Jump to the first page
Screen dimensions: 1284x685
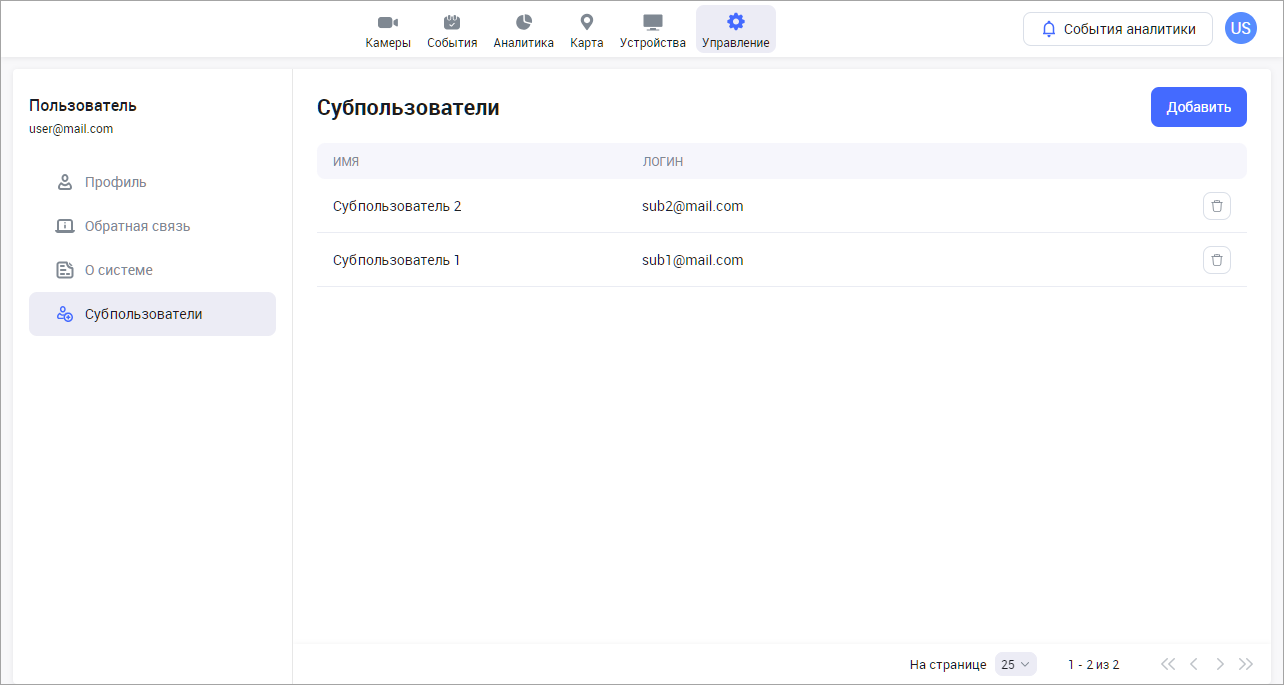pos(1167,664)
